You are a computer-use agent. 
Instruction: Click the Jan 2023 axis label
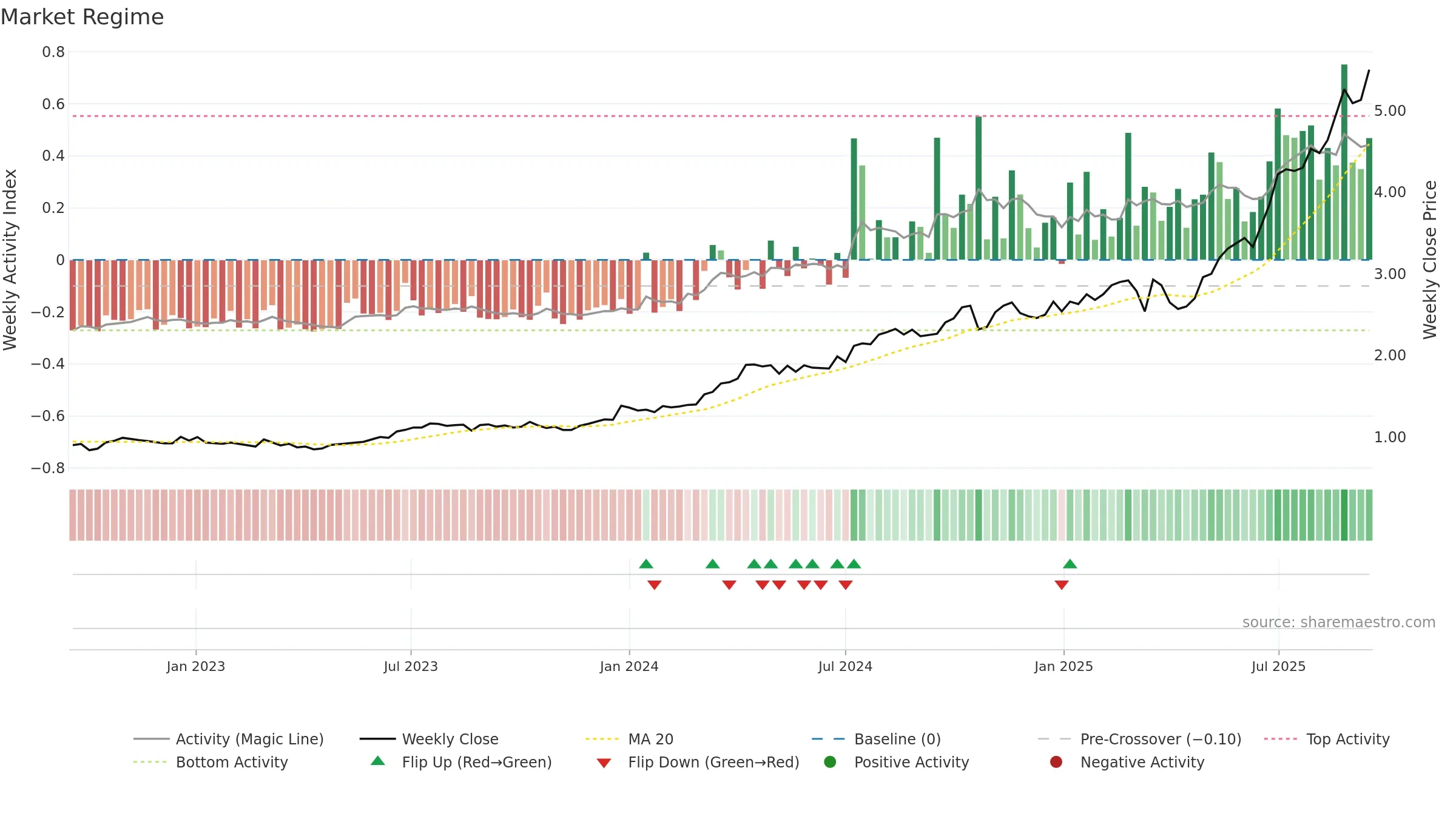point(196,666)
